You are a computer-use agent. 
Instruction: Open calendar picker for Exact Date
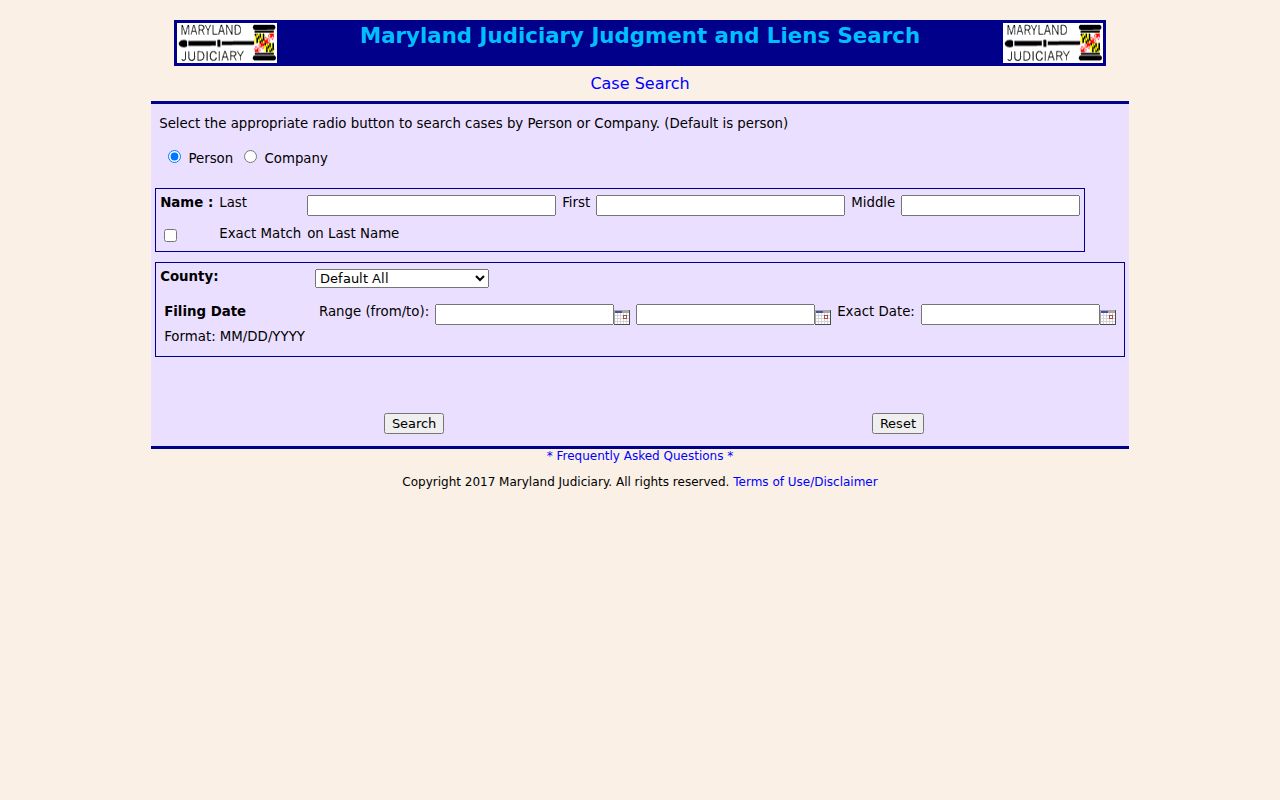click(1108, 317)
